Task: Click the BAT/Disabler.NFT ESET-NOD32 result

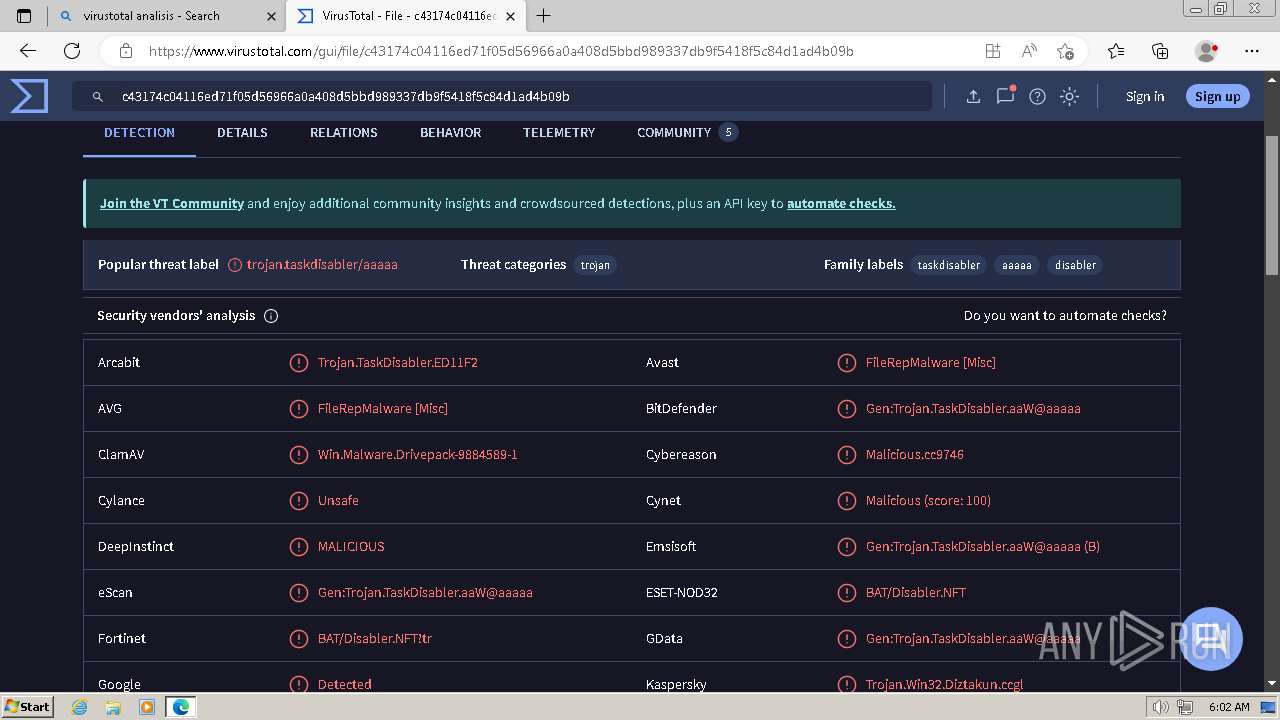Action: pos(916,593)
